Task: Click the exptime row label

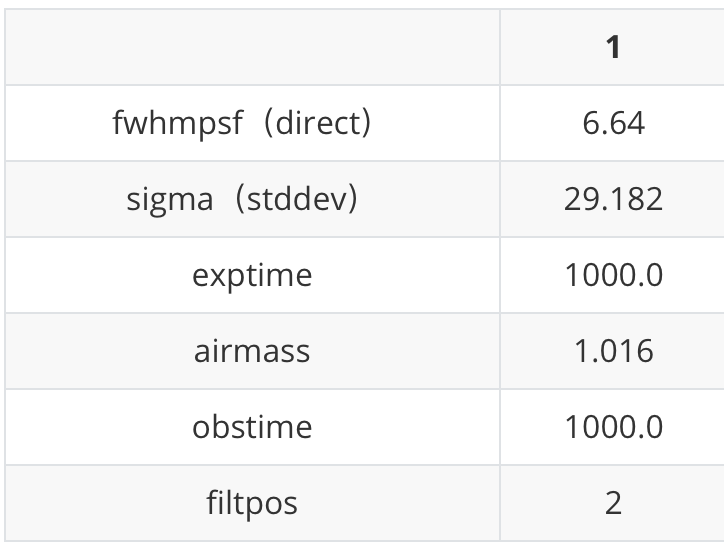Action: 252,275
